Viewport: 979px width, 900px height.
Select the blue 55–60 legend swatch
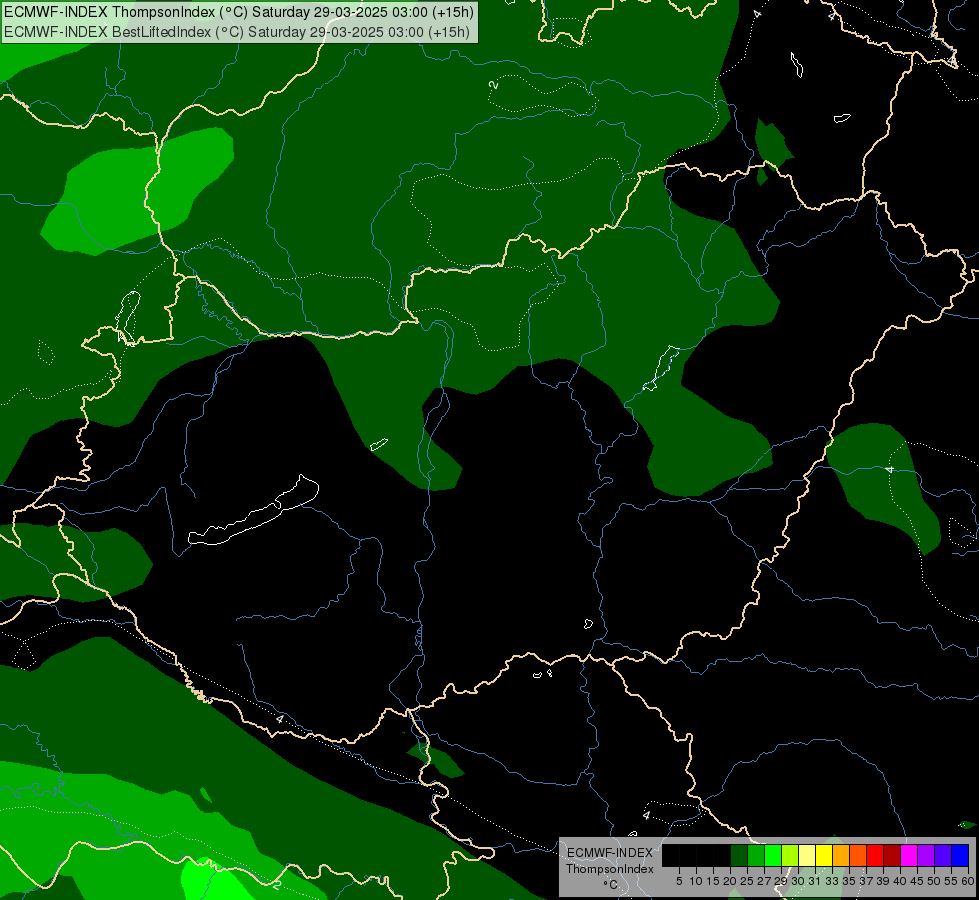960,855
